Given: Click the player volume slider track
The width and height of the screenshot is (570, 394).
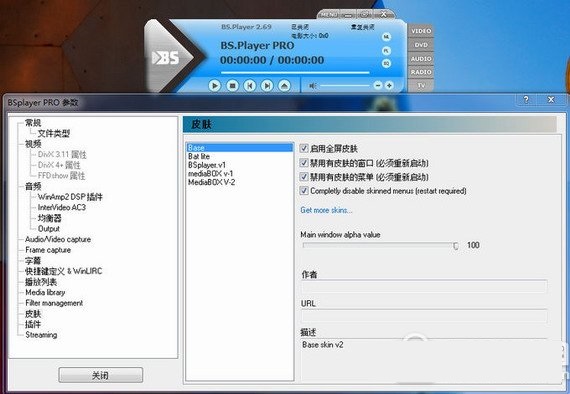Looking at the screenshot, I should pyautogui.click(x=345, y=85).
